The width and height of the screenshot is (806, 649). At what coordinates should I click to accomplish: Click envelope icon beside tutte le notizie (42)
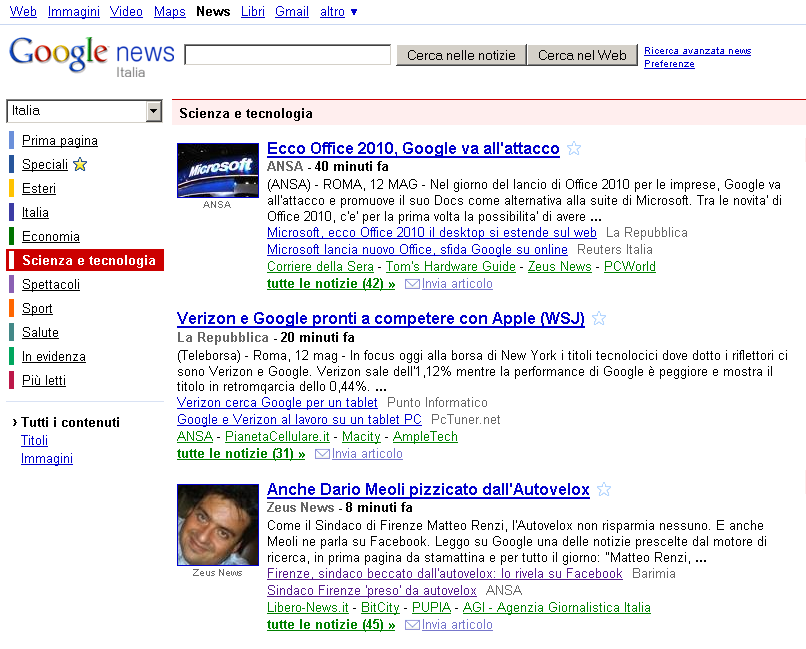(412, 284)
